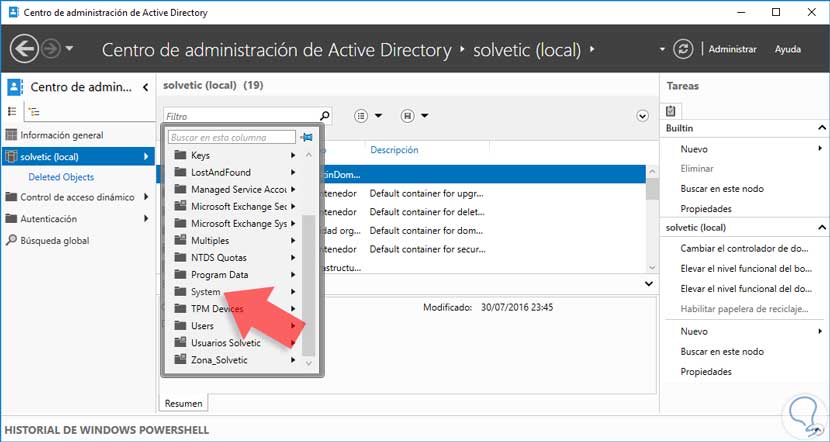The width and height of the screenshot is (830, 442).
Task: Collapse the Builtin tasks section
Action: (822, 128)
